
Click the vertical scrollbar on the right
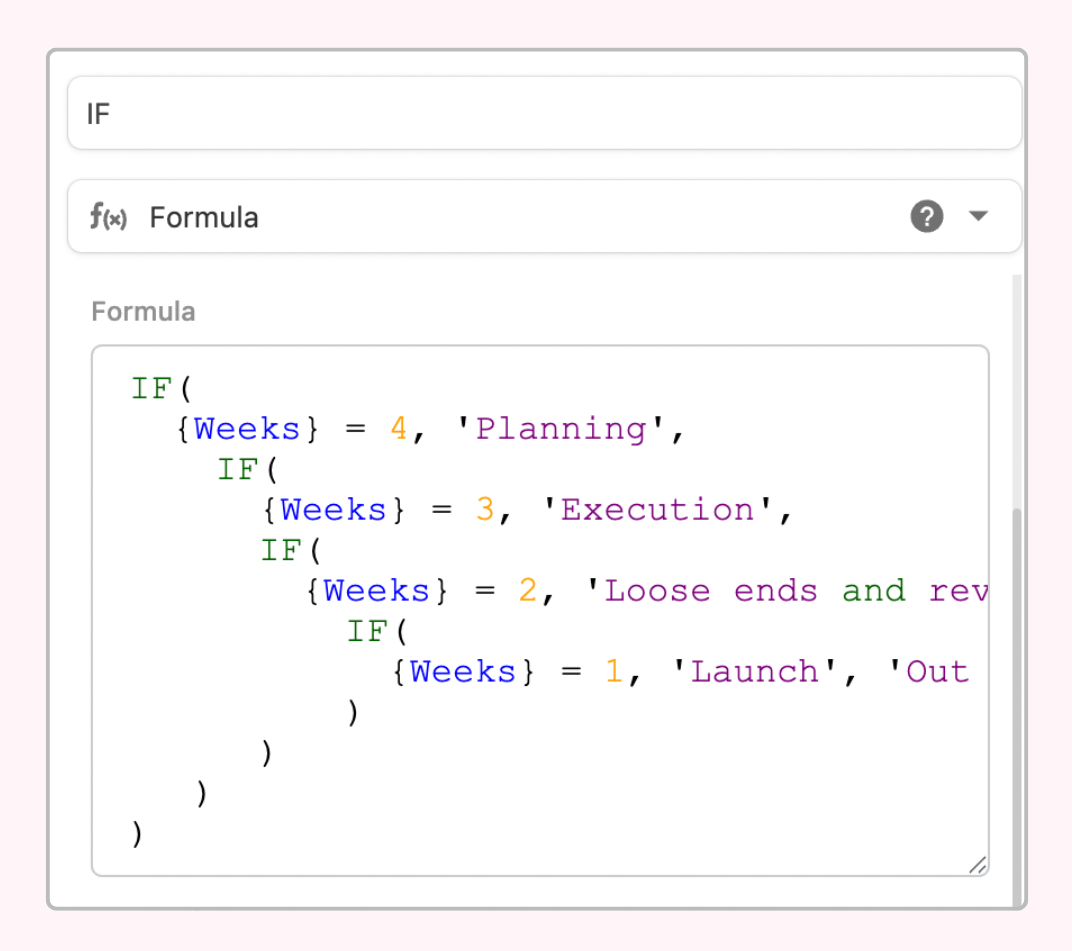pos(1018,700)
